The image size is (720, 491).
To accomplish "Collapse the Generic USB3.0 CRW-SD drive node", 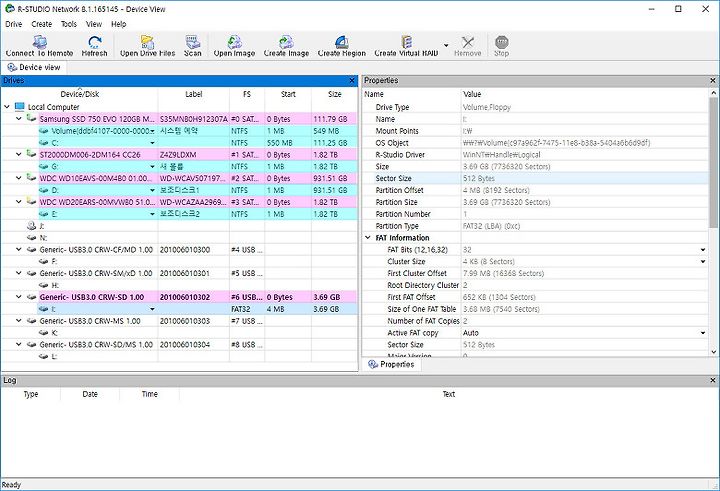I will point(19,297).
